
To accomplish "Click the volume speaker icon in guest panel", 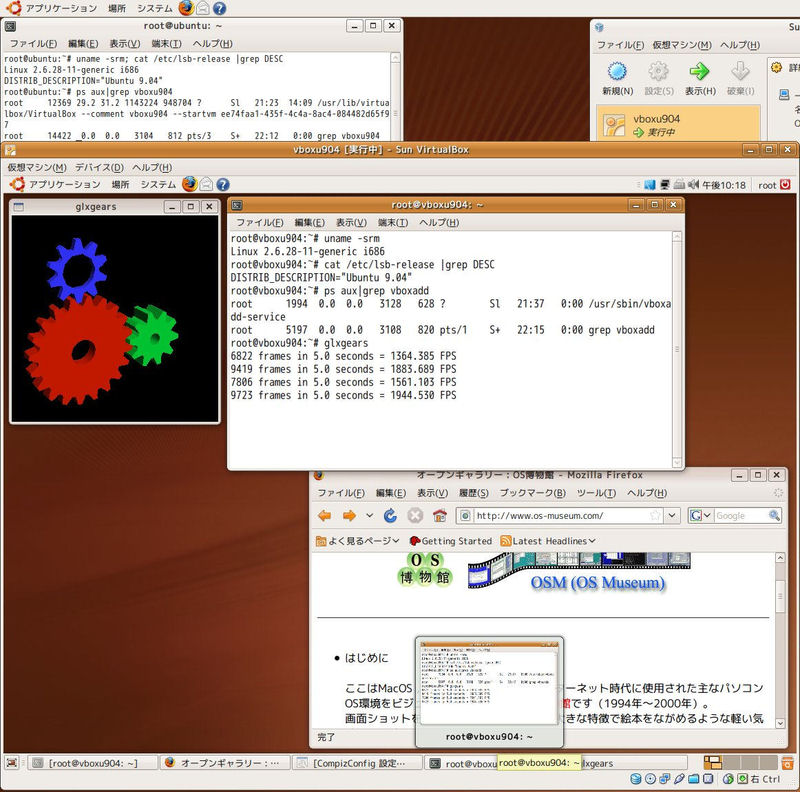I will tap(693, 185).
